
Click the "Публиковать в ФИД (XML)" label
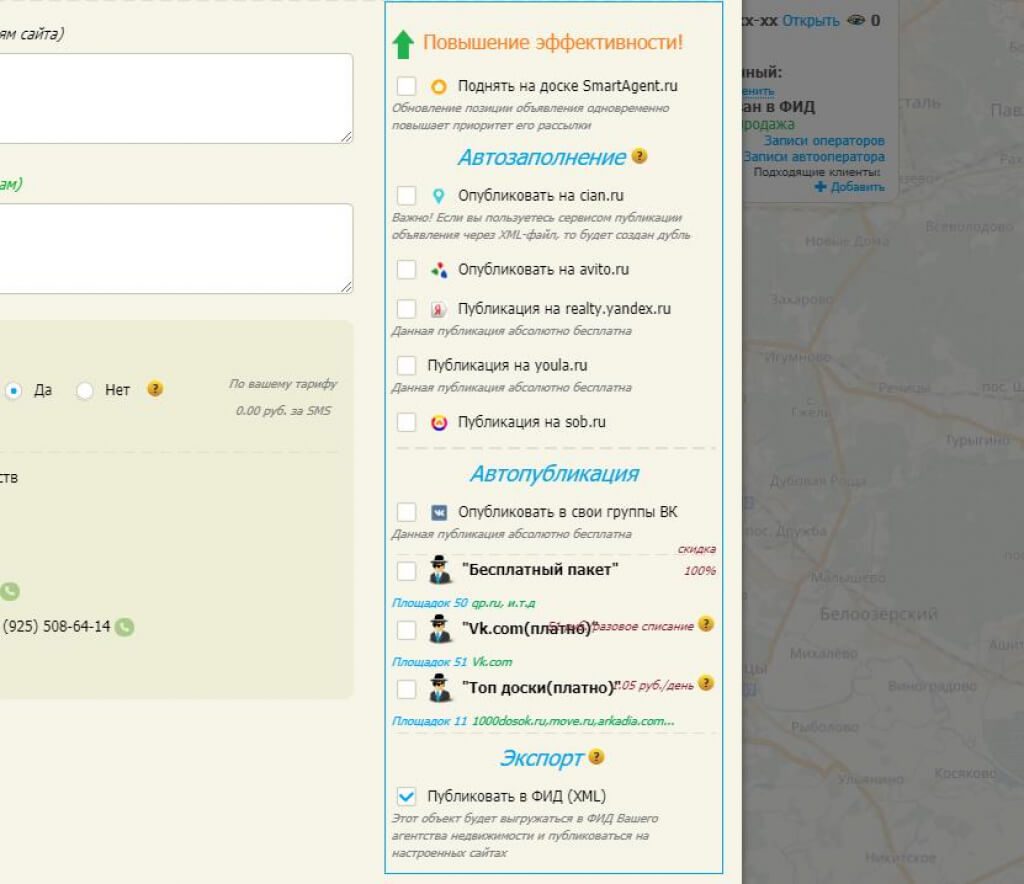(517, 797)
